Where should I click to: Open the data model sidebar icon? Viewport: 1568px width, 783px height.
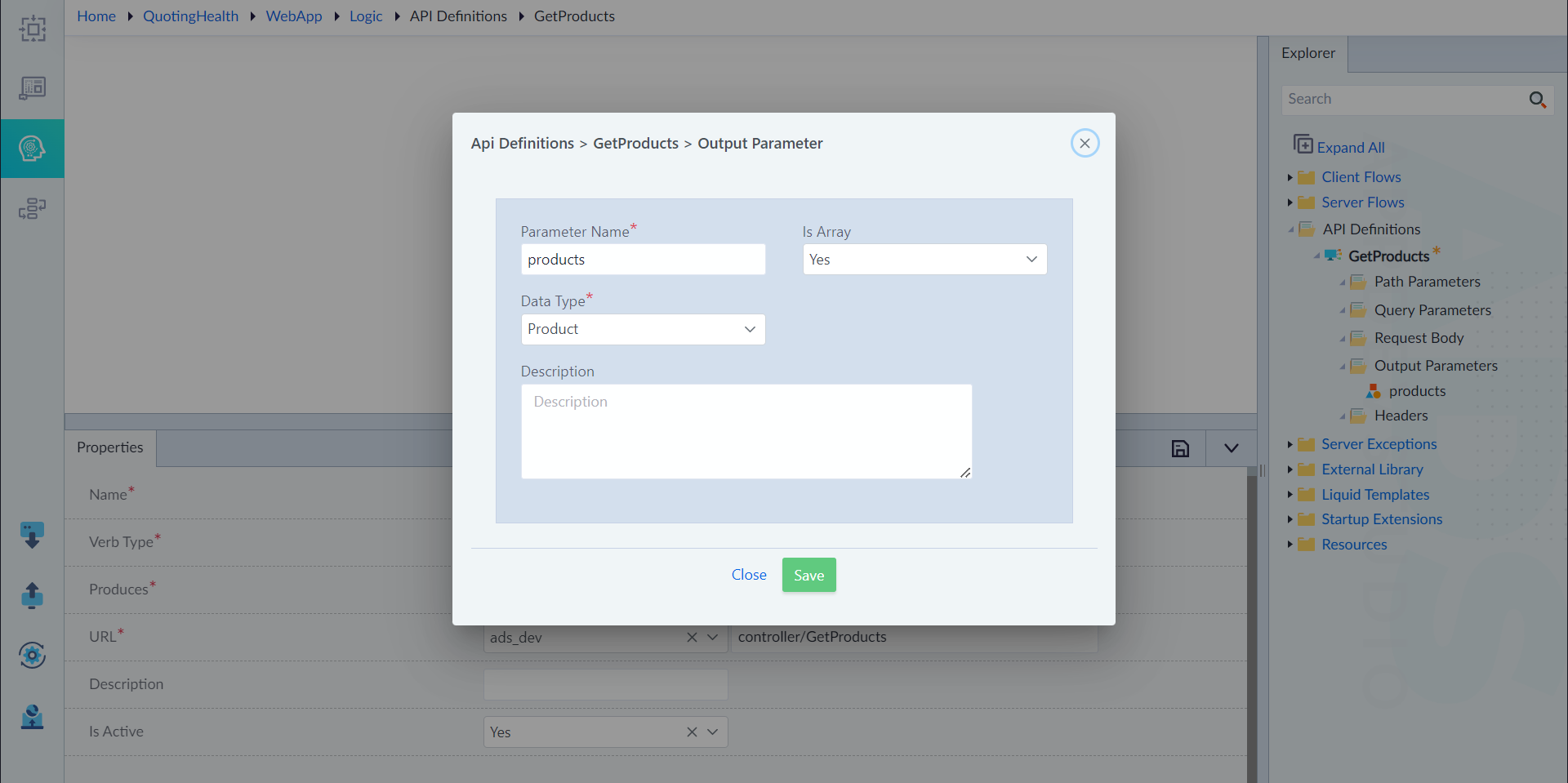coord(33,209)
